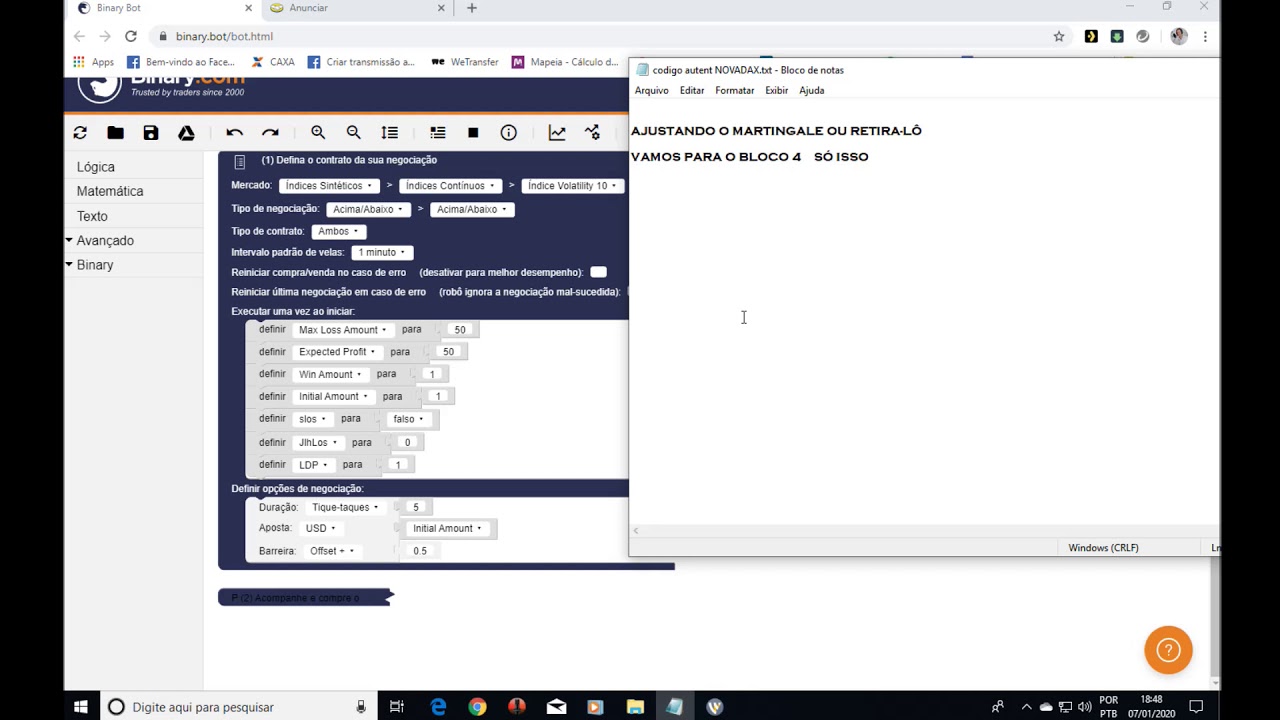Click the Max Loss Amount value 50
Image resolution: width=1280 pixels, height=720 pixels.
(460, 330)
